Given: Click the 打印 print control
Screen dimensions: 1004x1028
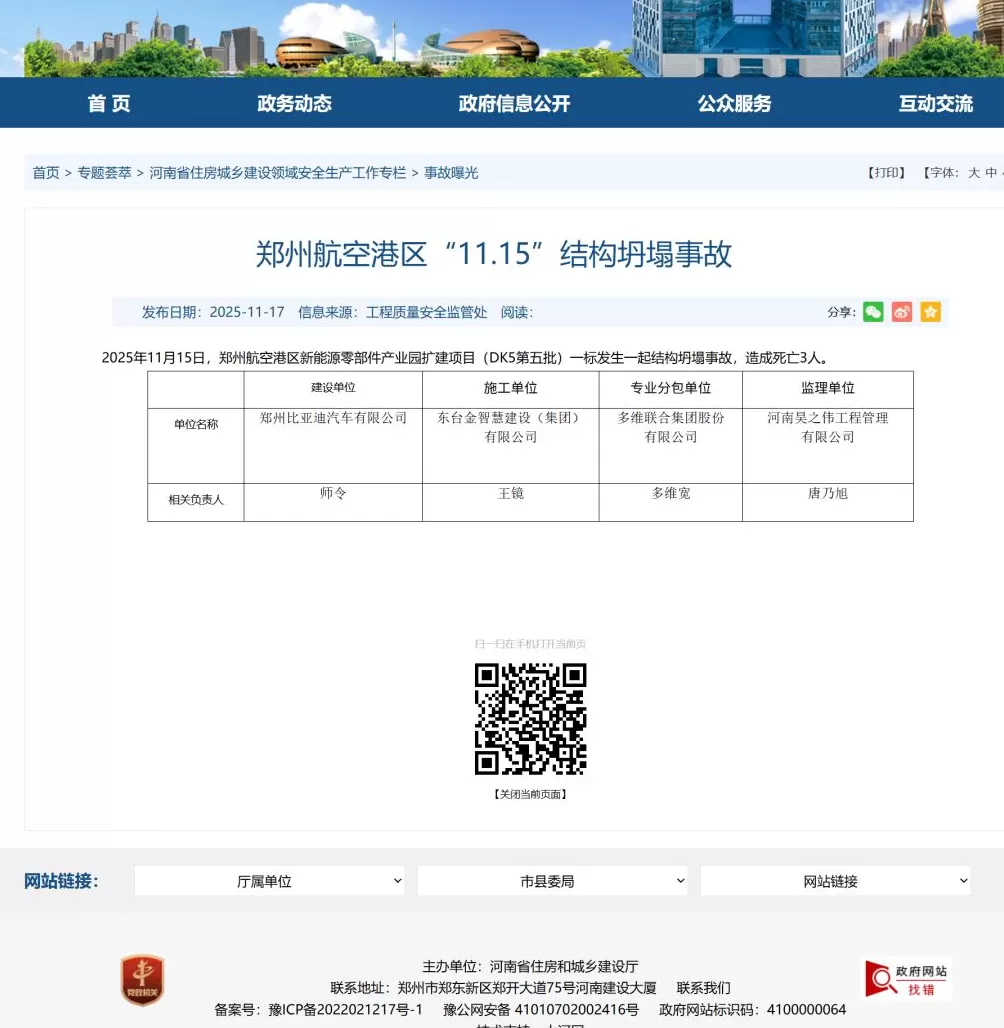Looking at the screenshot, I should tap(884, 172).
